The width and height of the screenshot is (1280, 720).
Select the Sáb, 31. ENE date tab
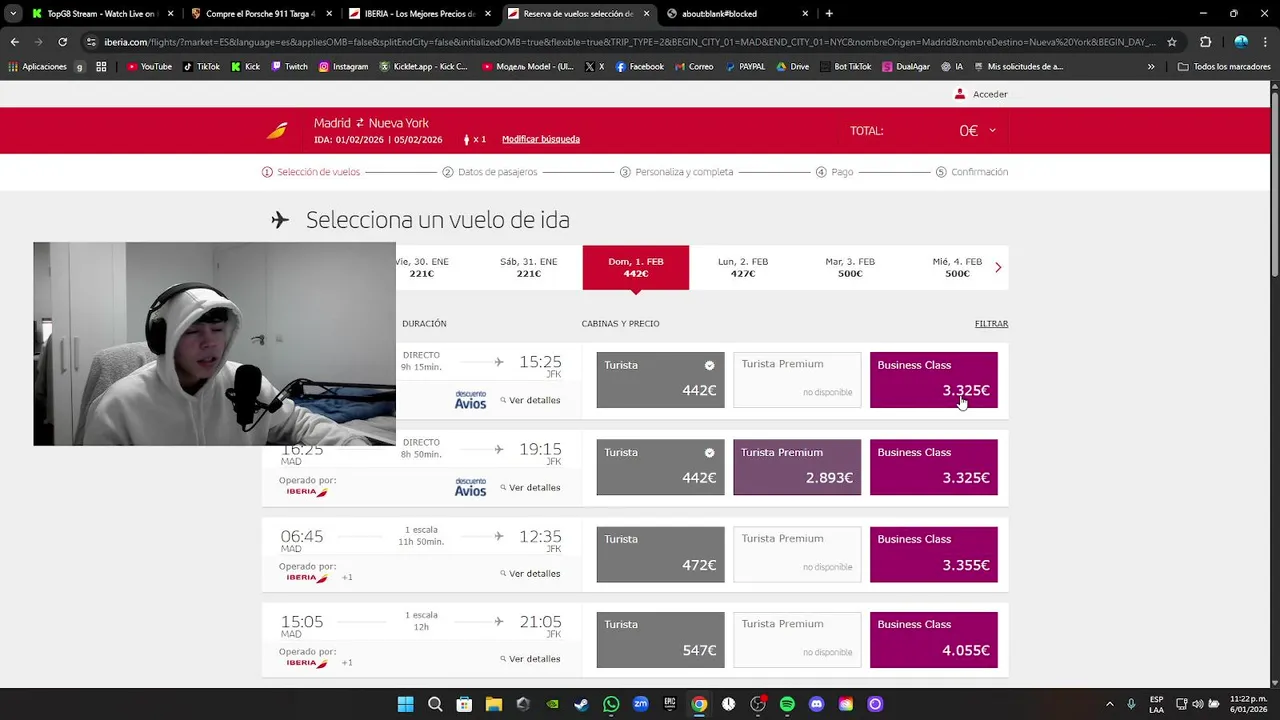tap(529, 267)
